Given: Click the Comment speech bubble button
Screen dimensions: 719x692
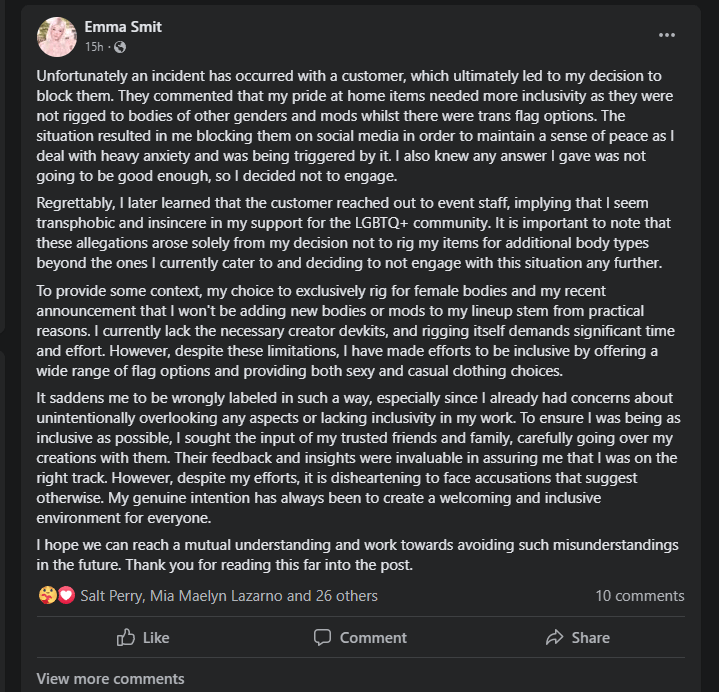Looking at the screenshot, I should 360,637.
